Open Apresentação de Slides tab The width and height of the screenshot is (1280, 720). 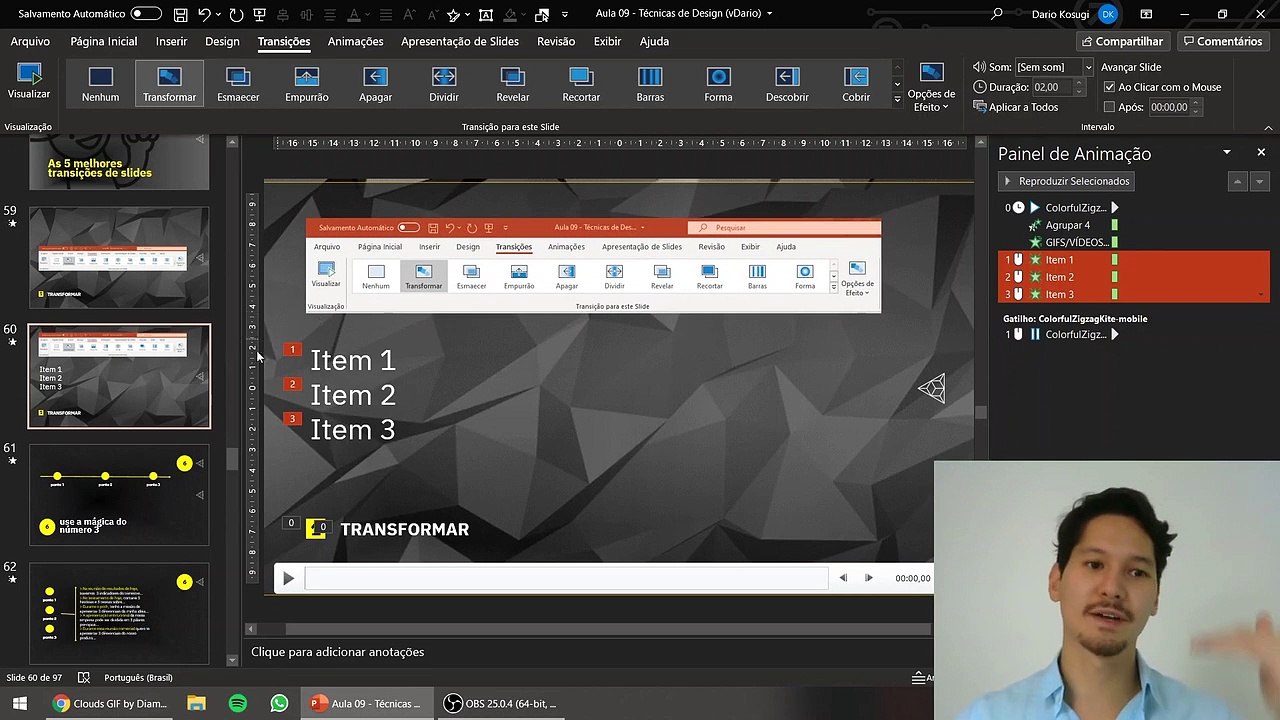pyautogui.click(x=460, y=41)
